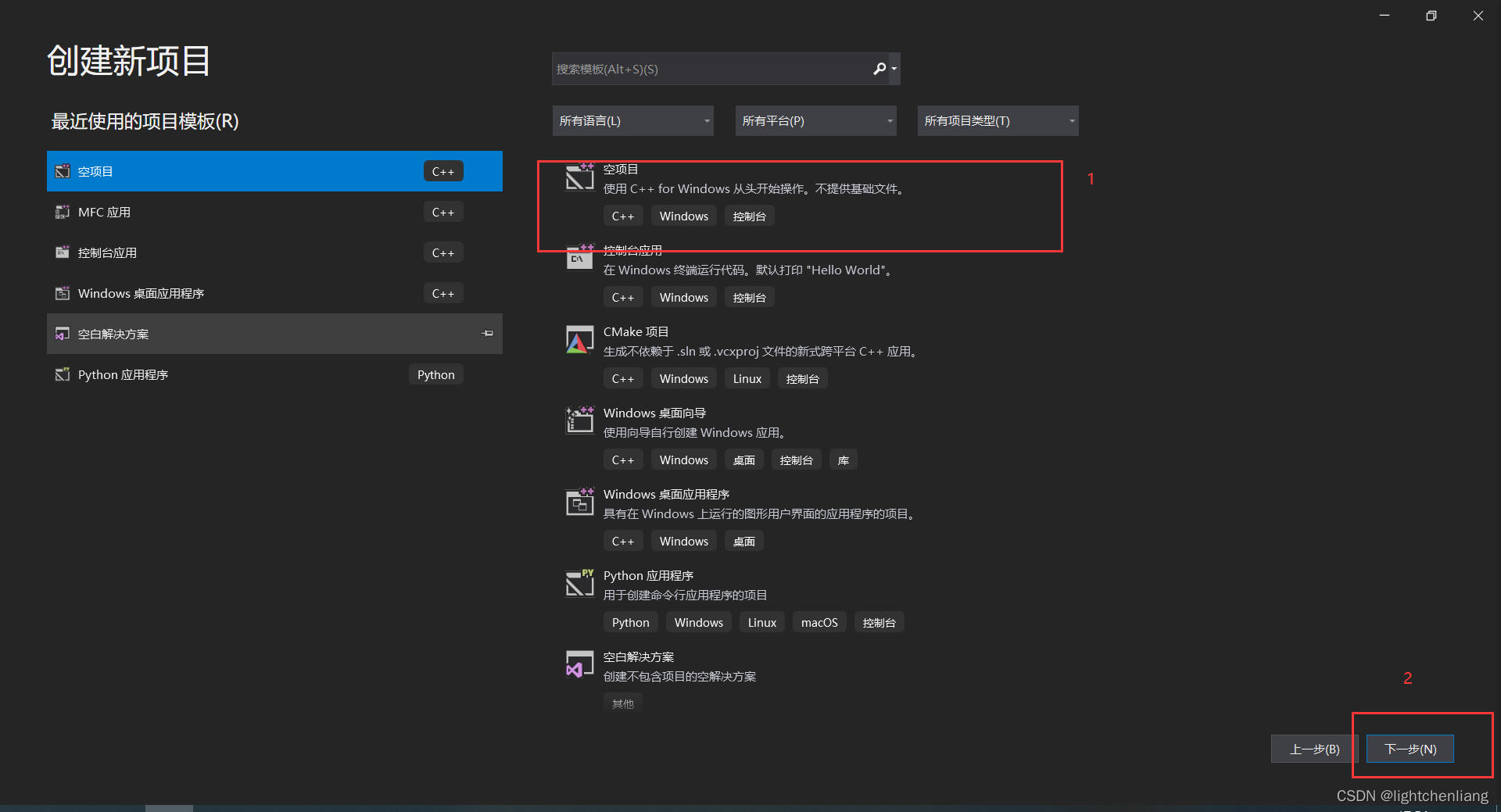Screen dimensions: 1501x812
Task: Click 空白解决方案 icon in recent list
Action: click(63, 334)
